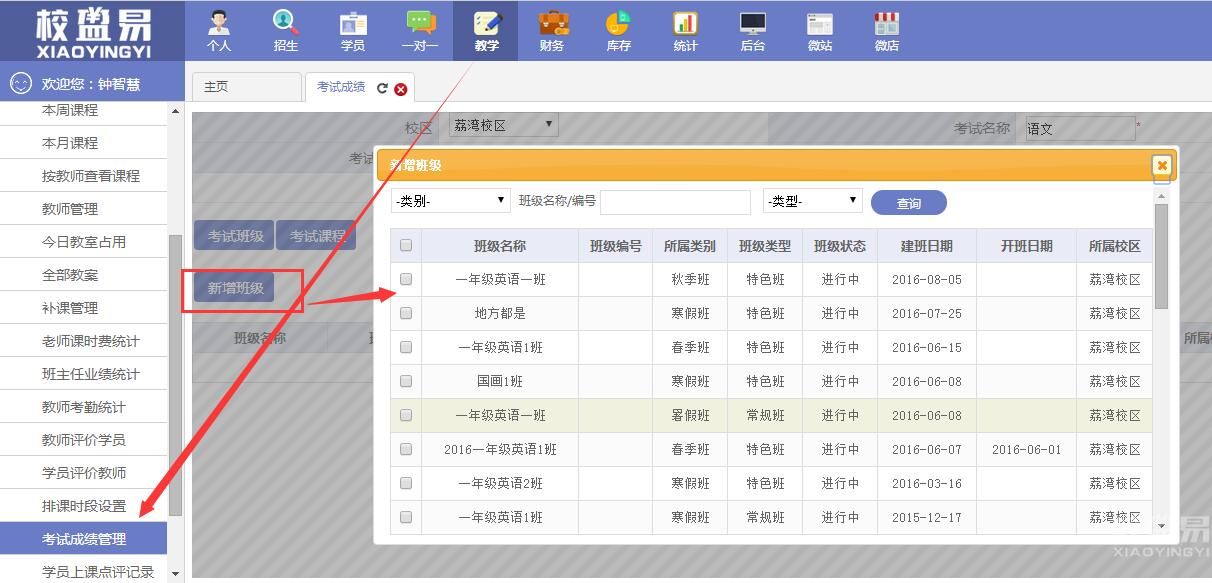Click the 所属类别 column header
This screenshot has height=583, width=1212.
coord(690,246)
